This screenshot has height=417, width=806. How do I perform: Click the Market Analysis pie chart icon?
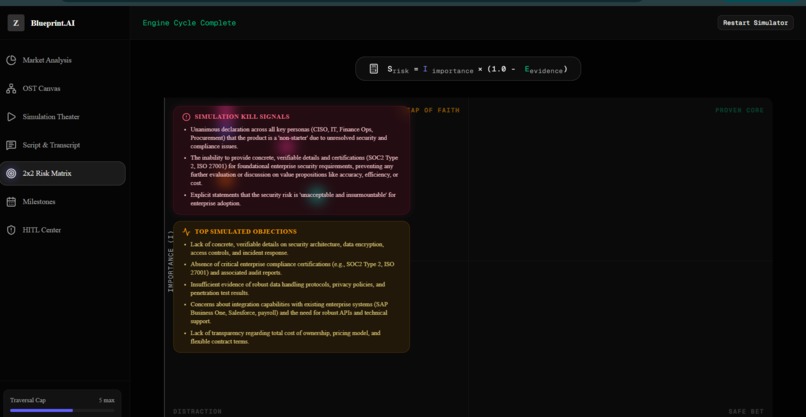(11, 60)
